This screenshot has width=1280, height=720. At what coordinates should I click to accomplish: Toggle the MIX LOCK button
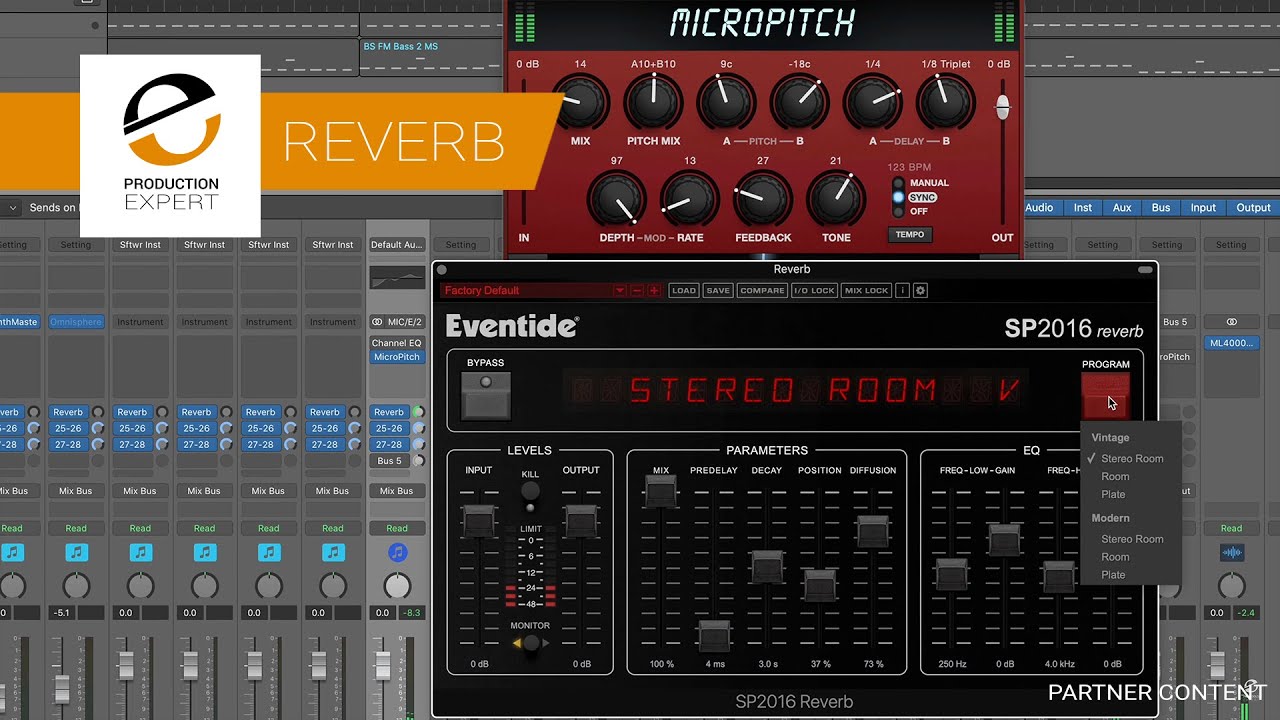click(866, 290)
